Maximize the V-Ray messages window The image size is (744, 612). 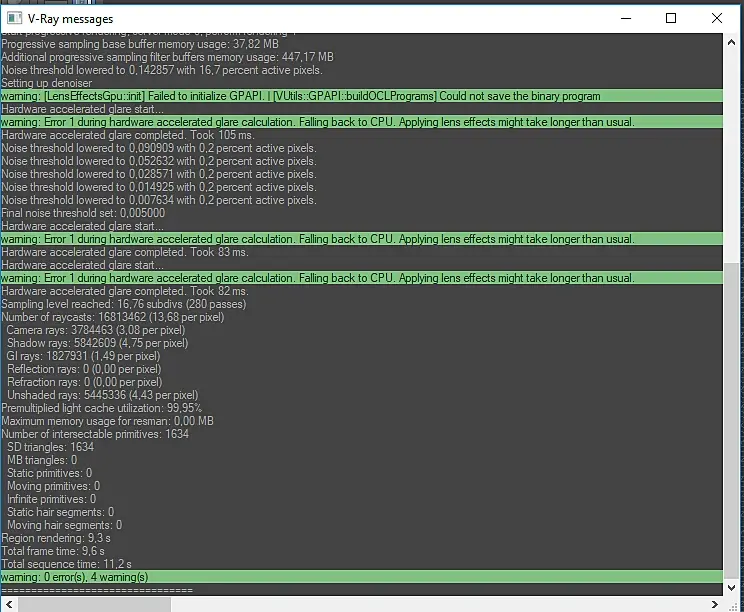coord(670,19)
